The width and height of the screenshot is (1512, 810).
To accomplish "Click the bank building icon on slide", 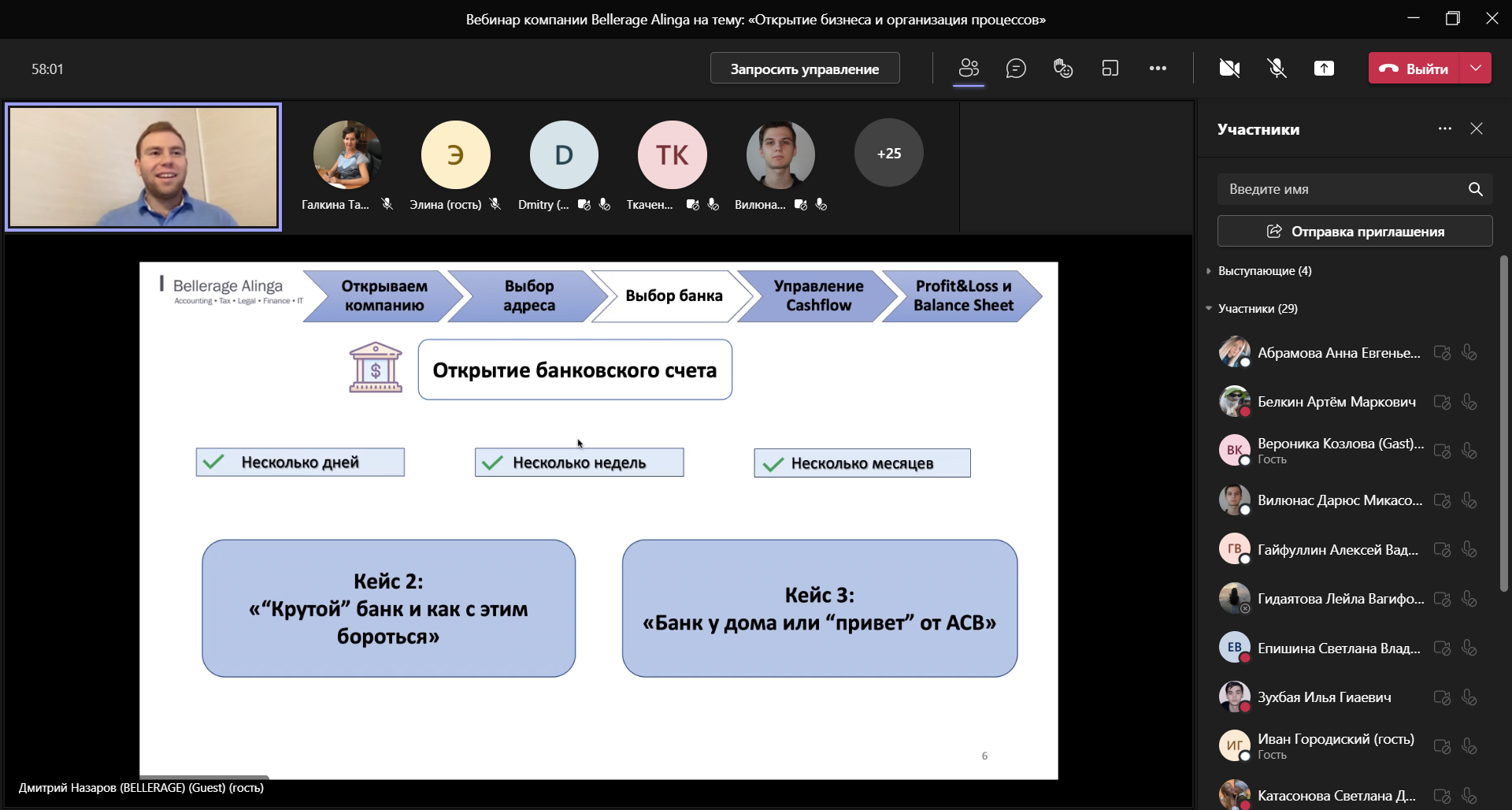I will point(376,367).
